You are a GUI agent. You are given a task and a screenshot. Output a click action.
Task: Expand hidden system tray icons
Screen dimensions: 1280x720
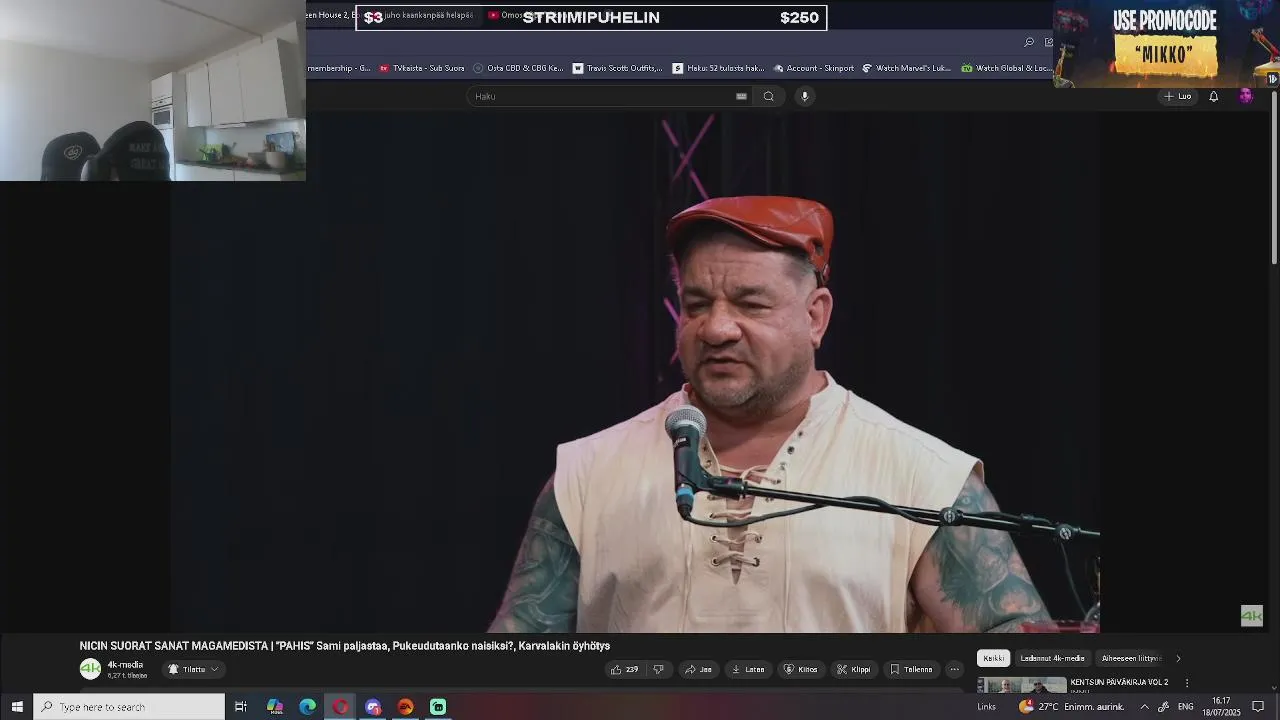click(1145, 707)
